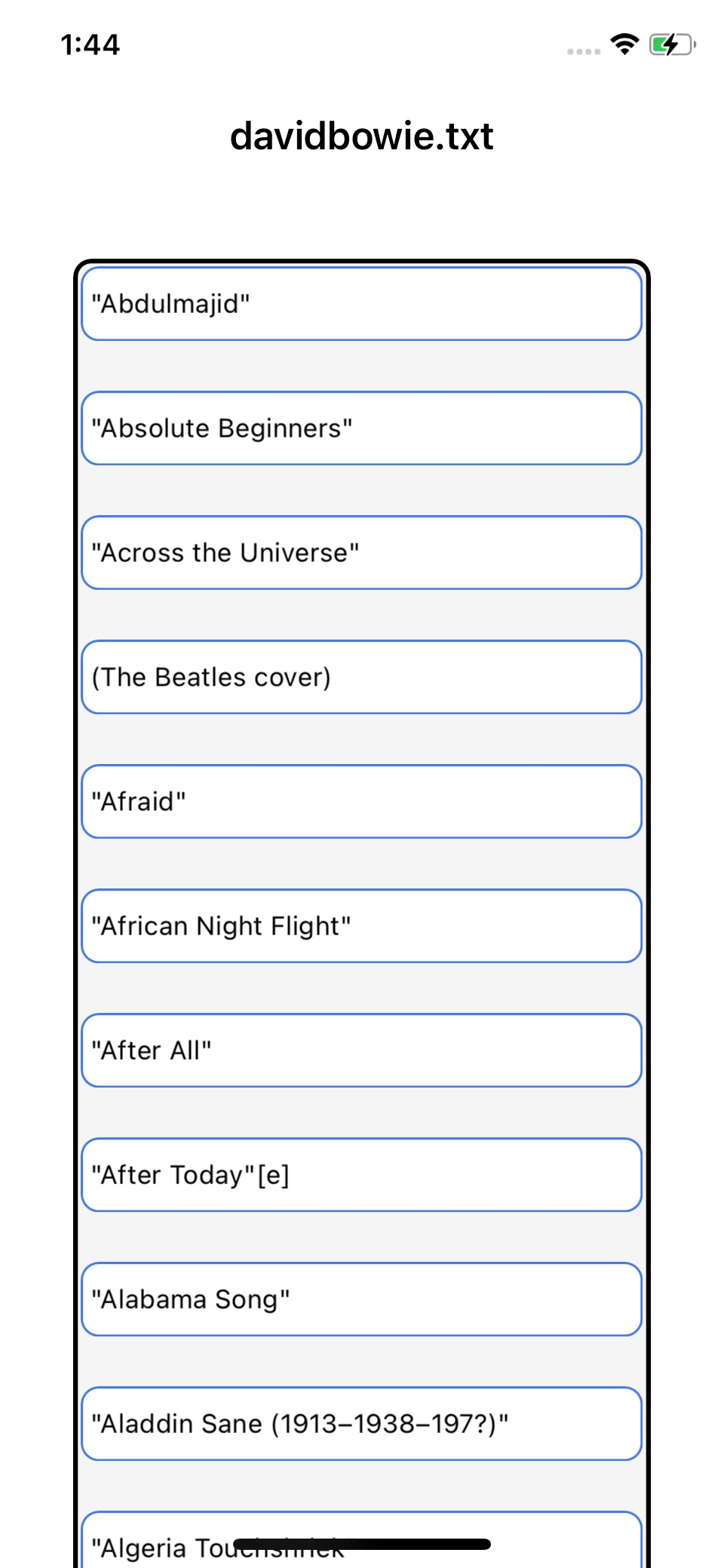Click the empty area below the title
The height and width of the screenshot is (1568, 724).
coord(361,211)
